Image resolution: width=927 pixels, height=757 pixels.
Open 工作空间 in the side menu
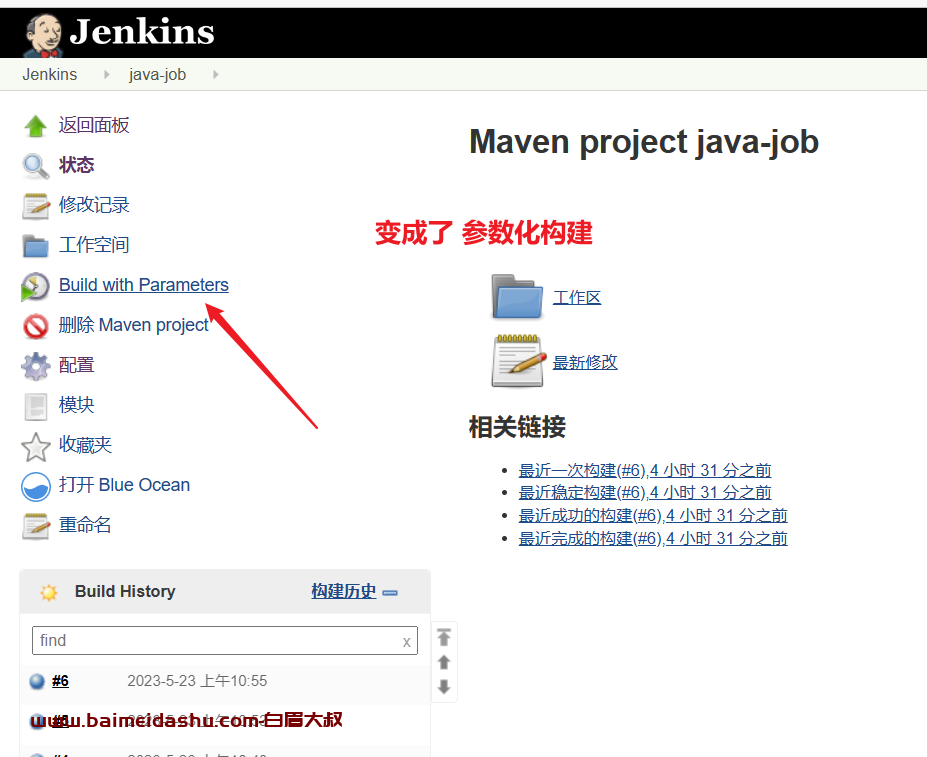coord(94,245)
